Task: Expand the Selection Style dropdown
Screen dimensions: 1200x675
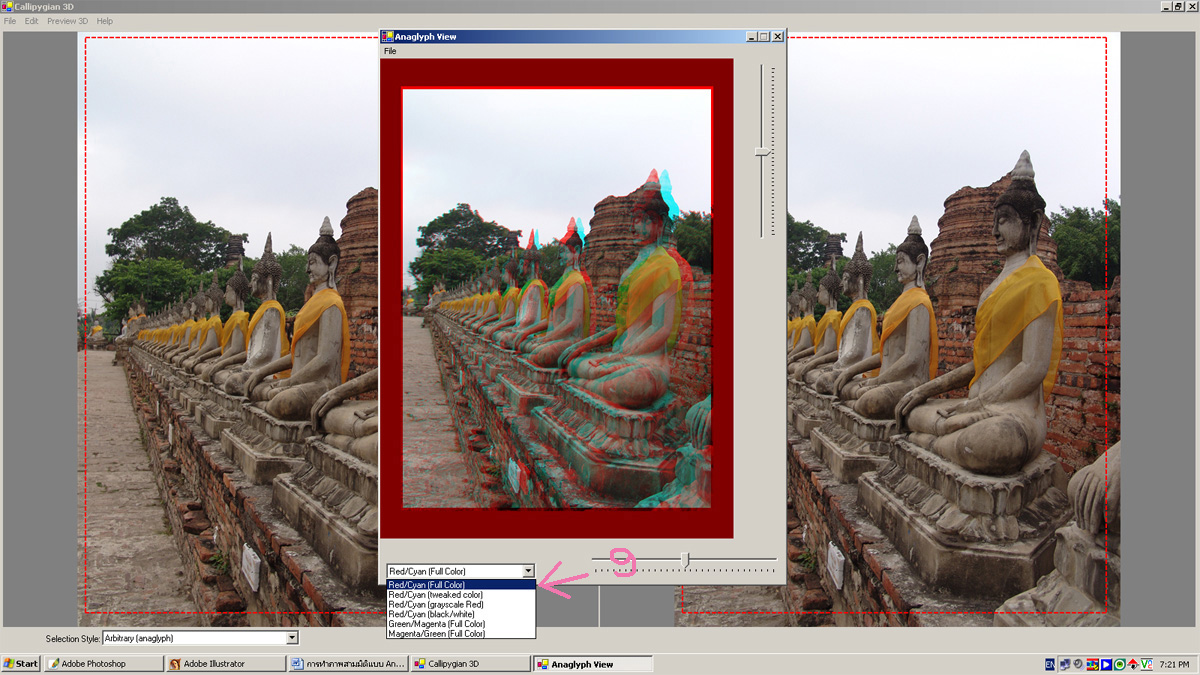Action: [292, 638]
